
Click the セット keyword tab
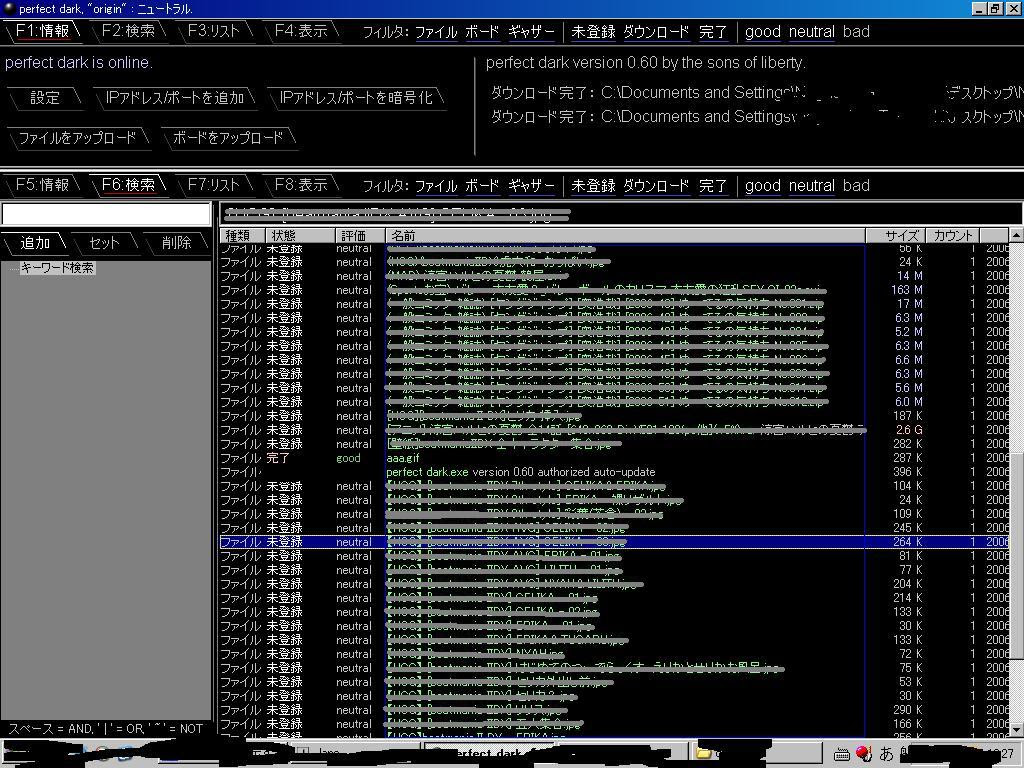tap(104, 243)
